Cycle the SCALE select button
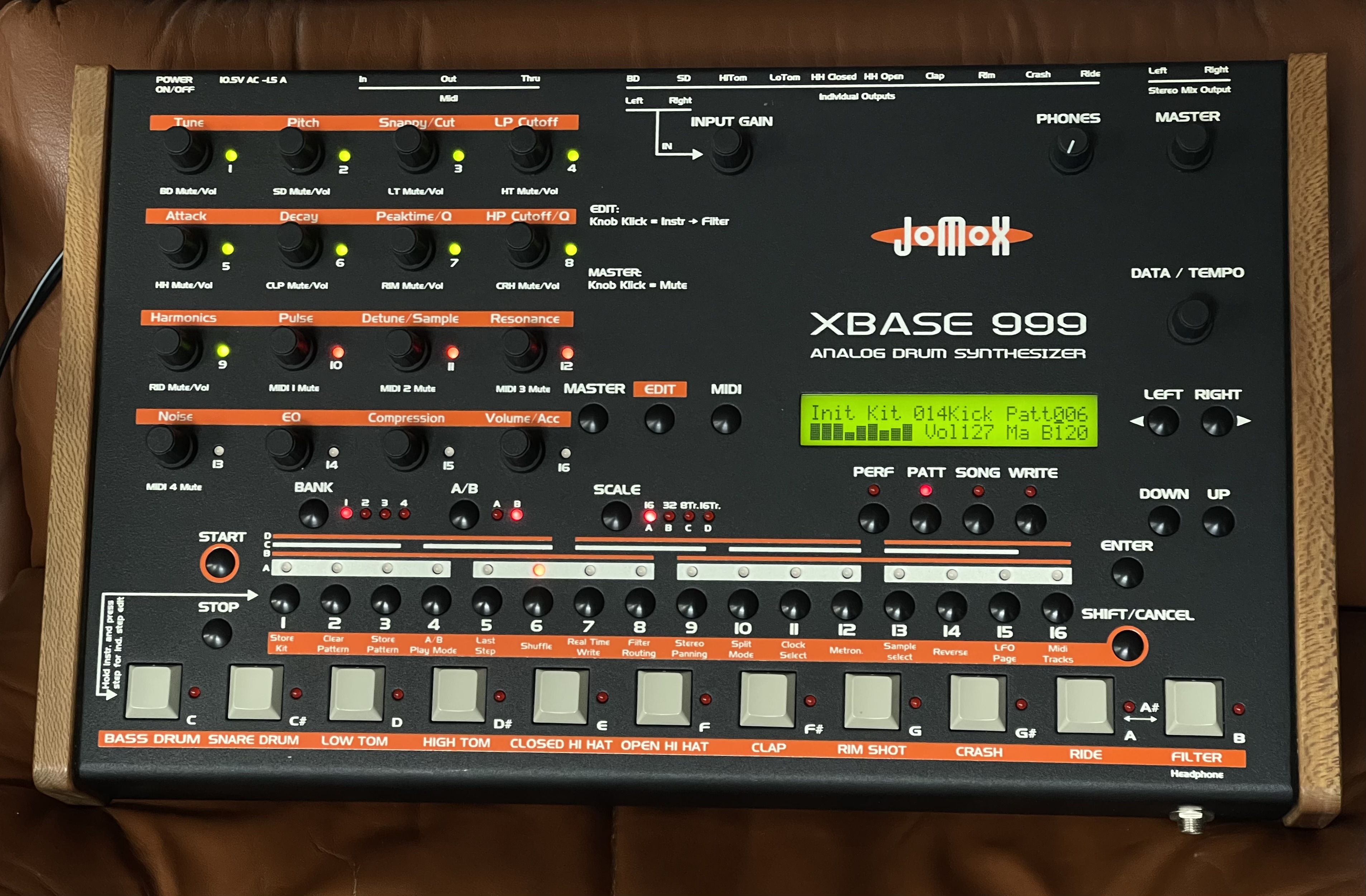 (x=617, y=516)
